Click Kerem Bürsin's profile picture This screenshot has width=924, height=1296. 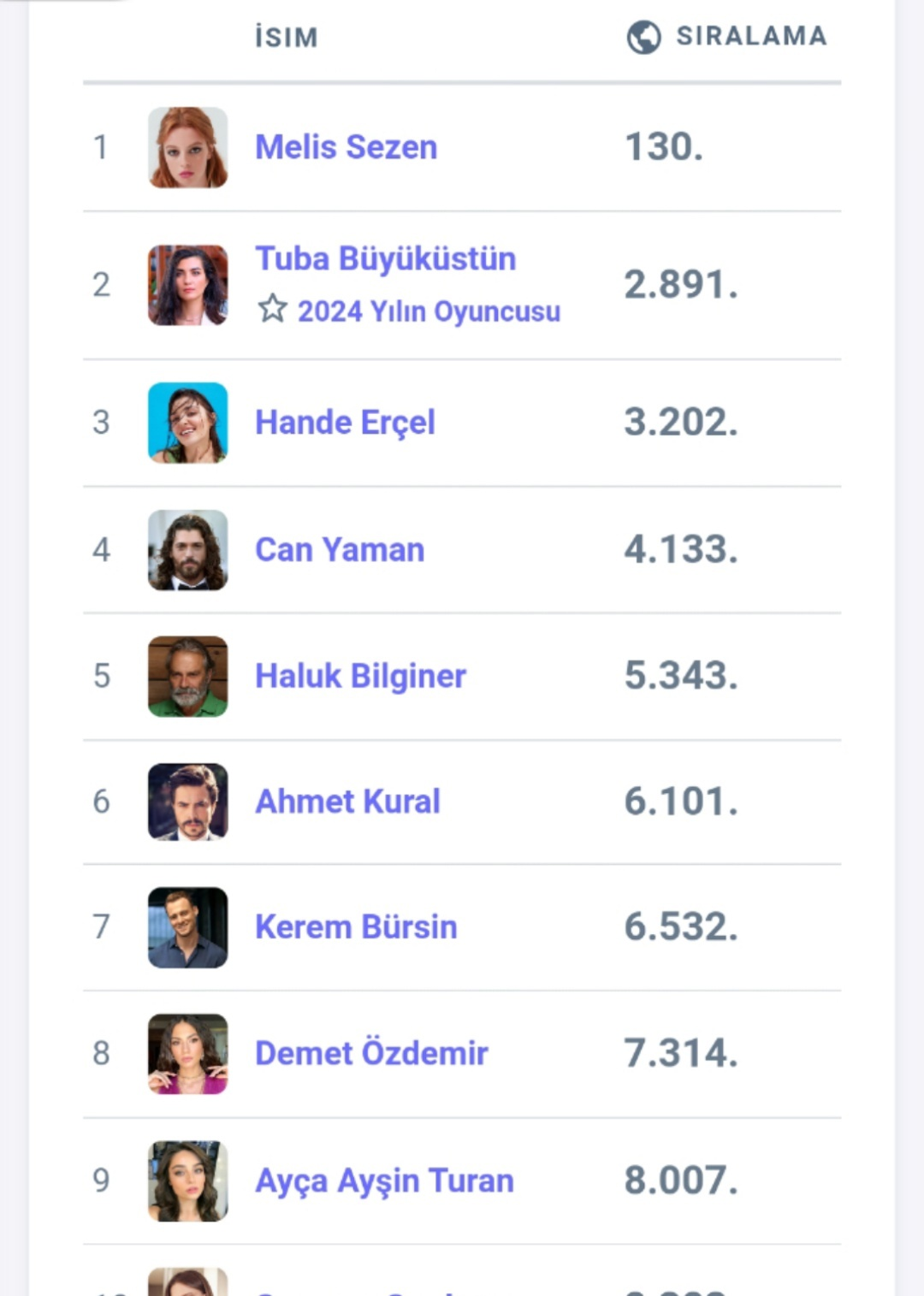point(188,927)
